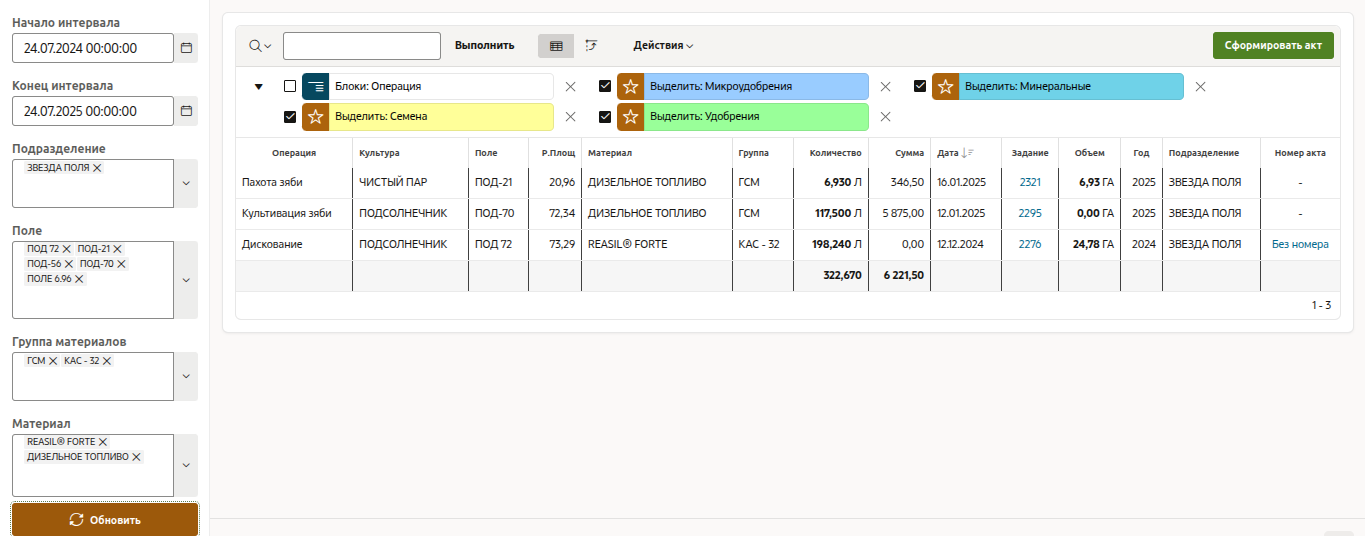
Task: Click the search magnifier icon
Action: pos(256,46)
